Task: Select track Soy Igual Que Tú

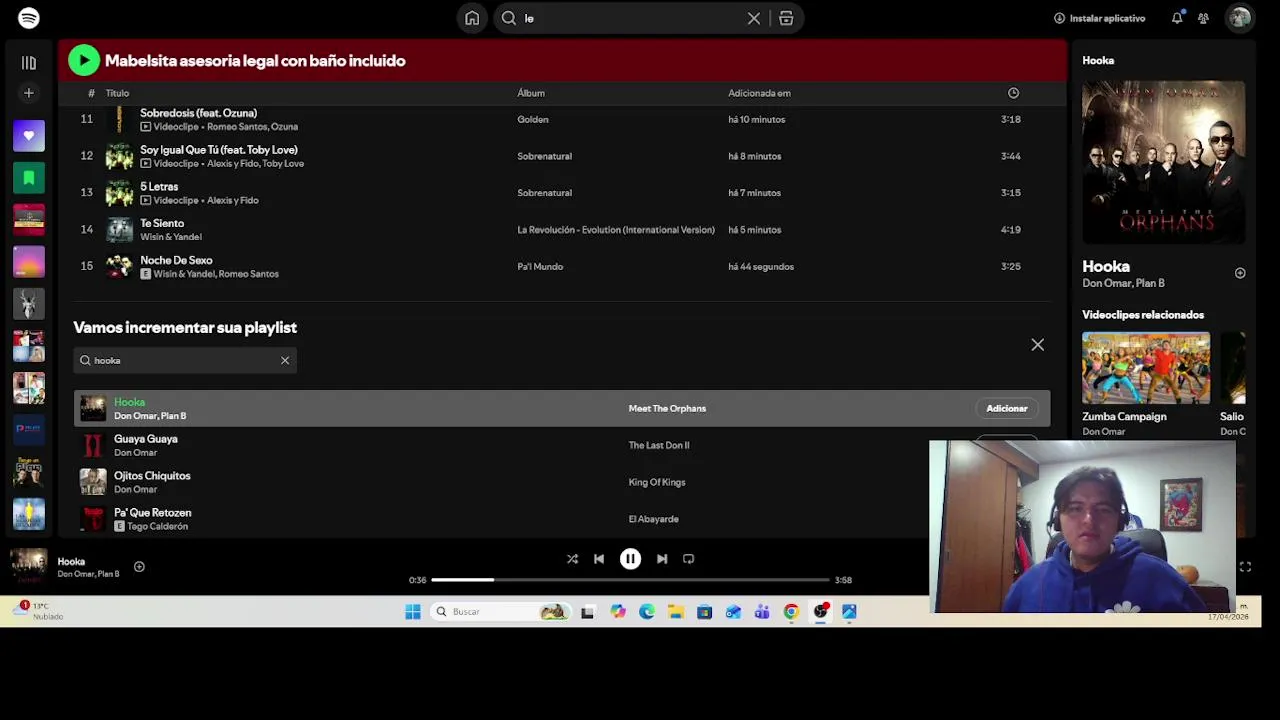Action: [x=560, y=156]
